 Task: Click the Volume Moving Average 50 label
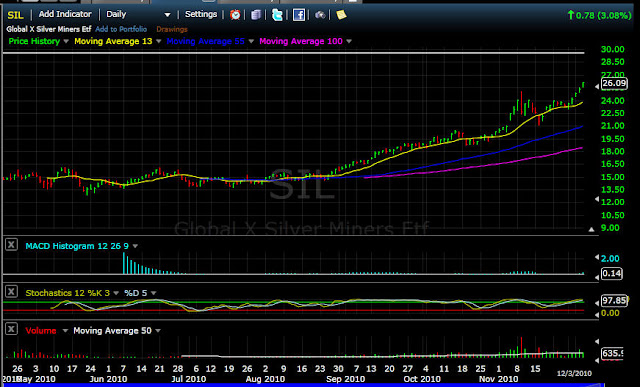(x=112, y=331)
